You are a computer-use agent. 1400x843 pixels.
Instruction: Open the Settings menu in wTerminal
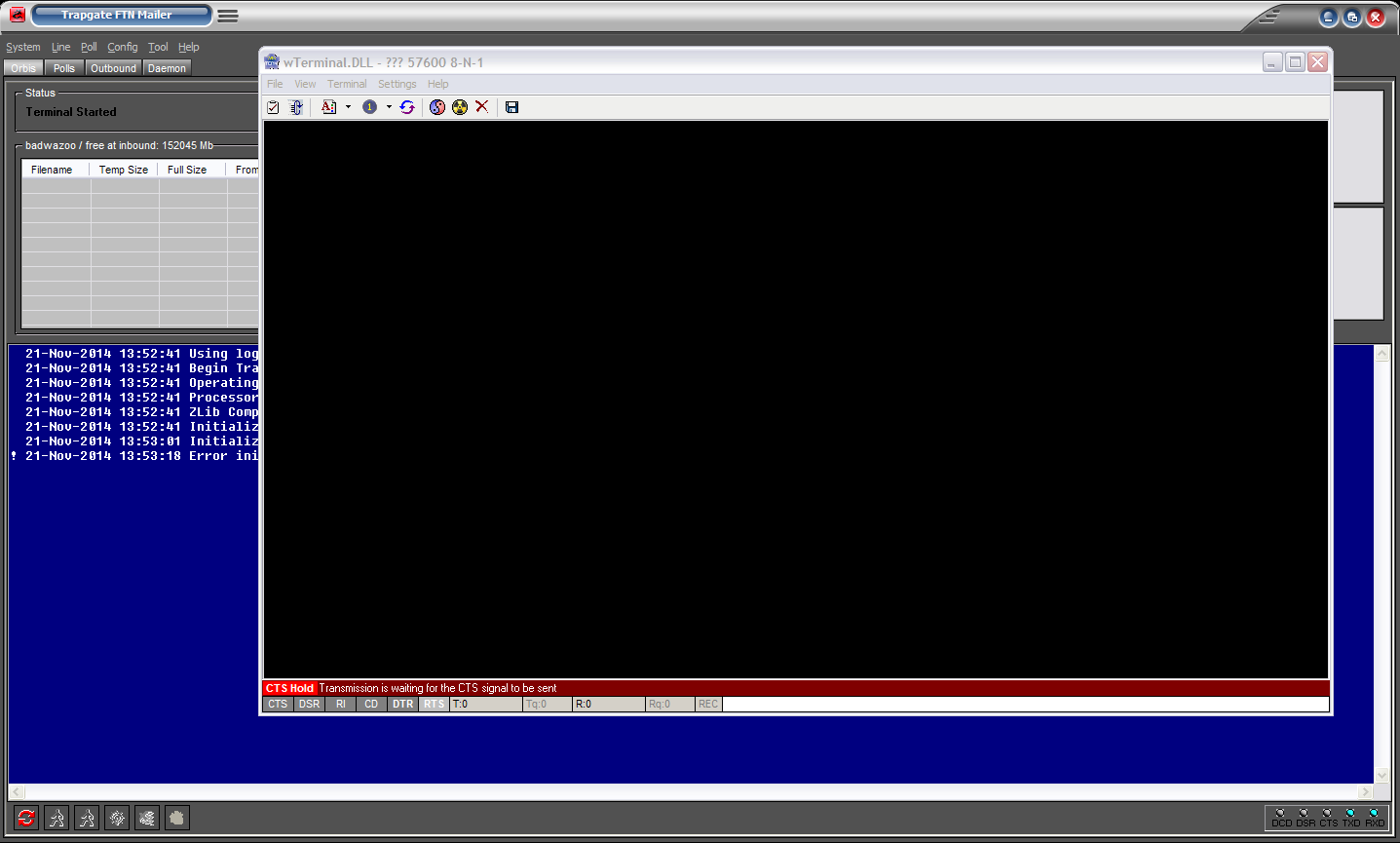(x=397, y=84)
